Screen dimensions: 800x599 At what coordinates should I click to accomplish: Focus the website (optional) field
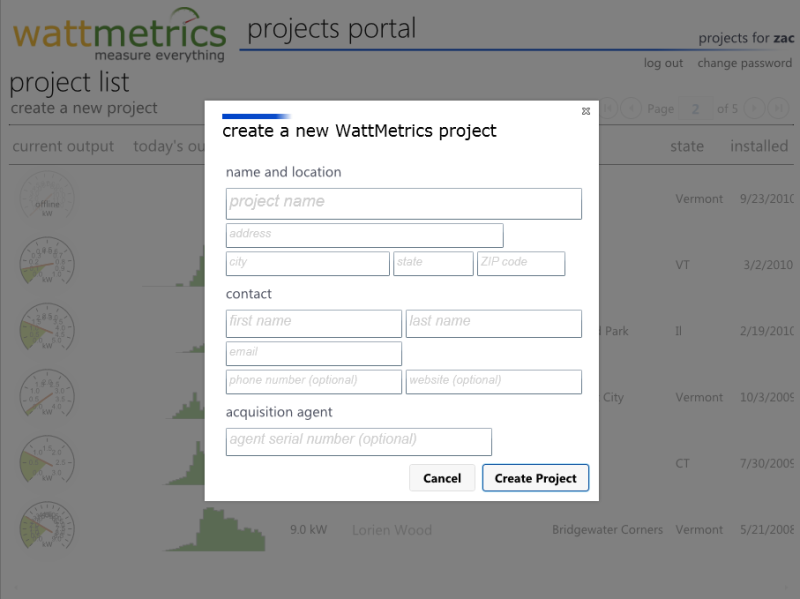click(x=493, y=382)
